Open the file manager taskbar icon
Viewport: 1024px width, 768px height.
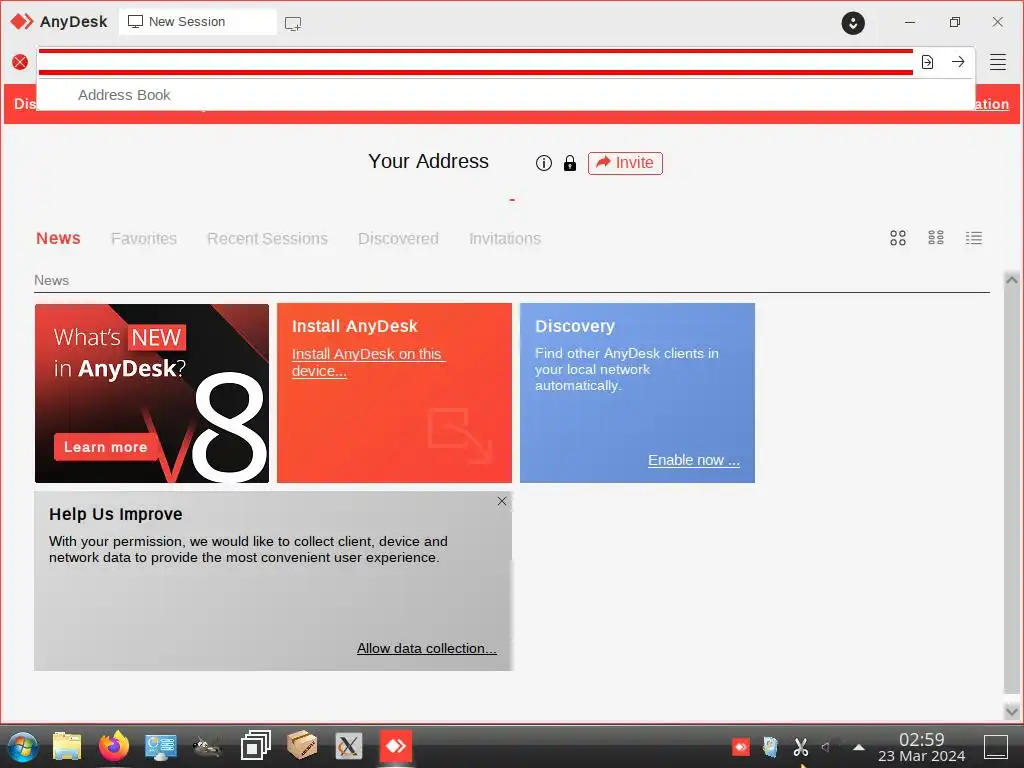click(x=67, y=746)
